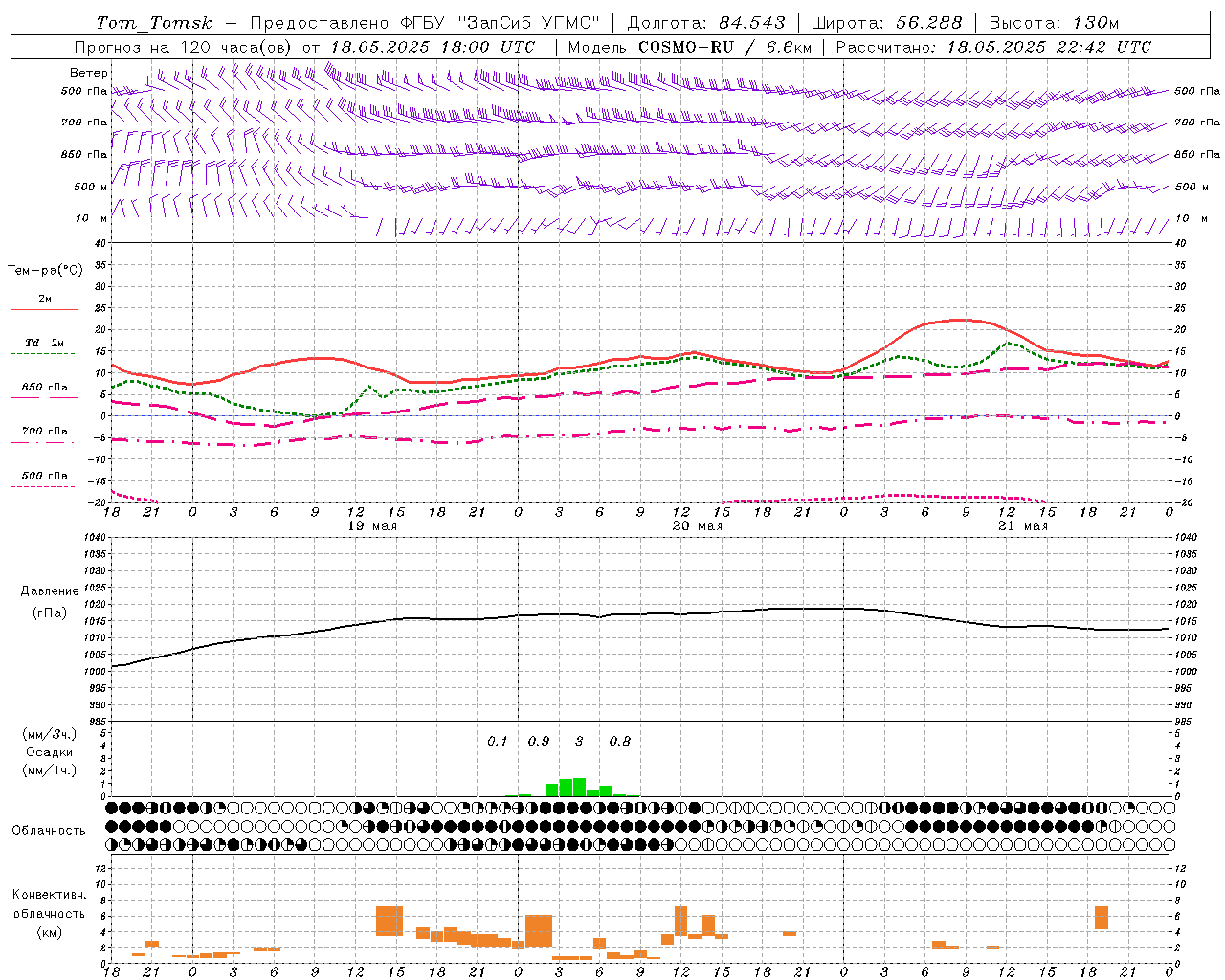This screenshot has height=980, width=1225.
Task: Click the "Давление" pressure panel label
Action: [x=50, y=591]
